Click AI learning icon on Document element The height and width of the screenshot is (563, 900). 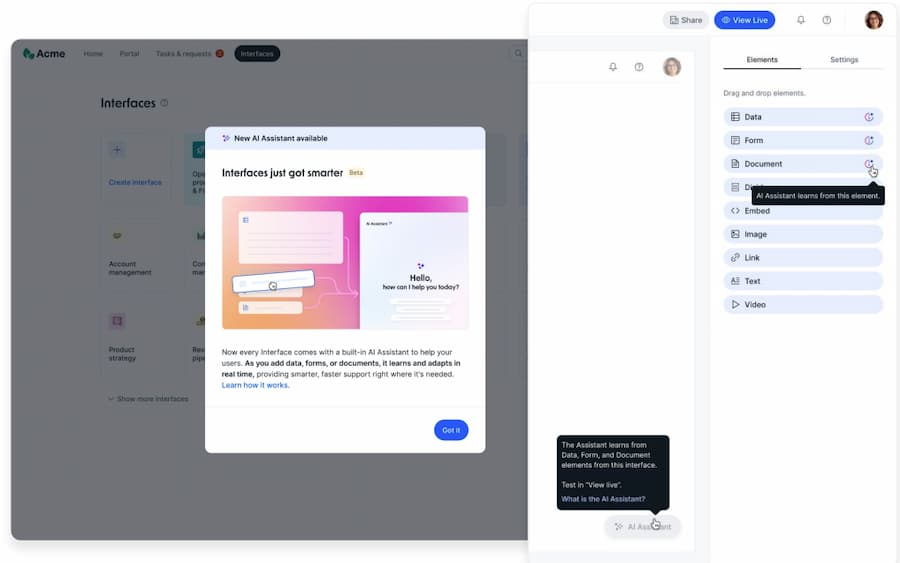tap(869, 164)
